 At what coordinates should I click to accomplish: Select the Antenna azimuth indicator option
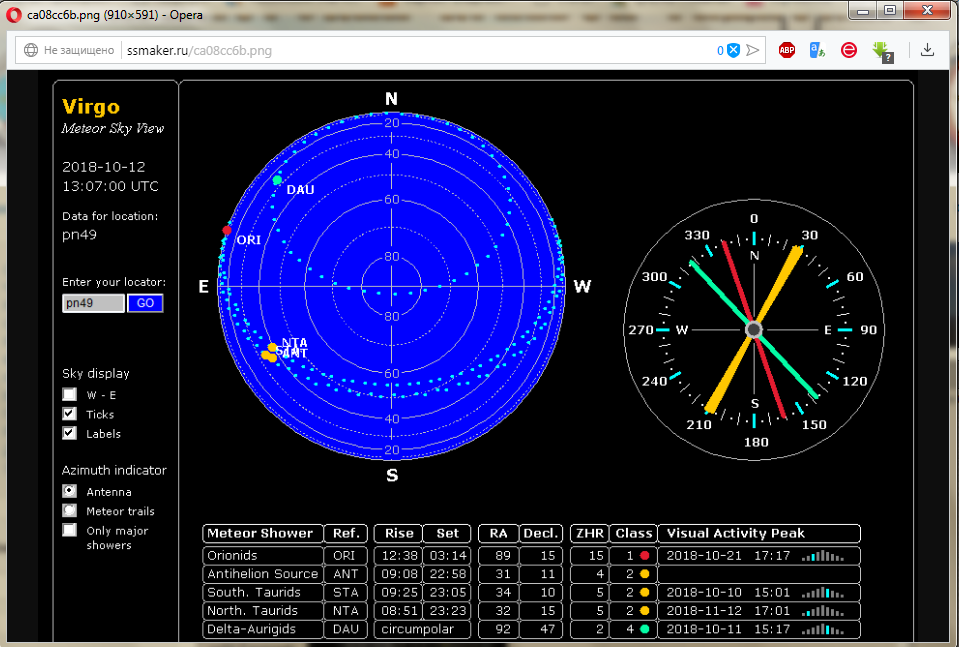click(x=70, y=491)
